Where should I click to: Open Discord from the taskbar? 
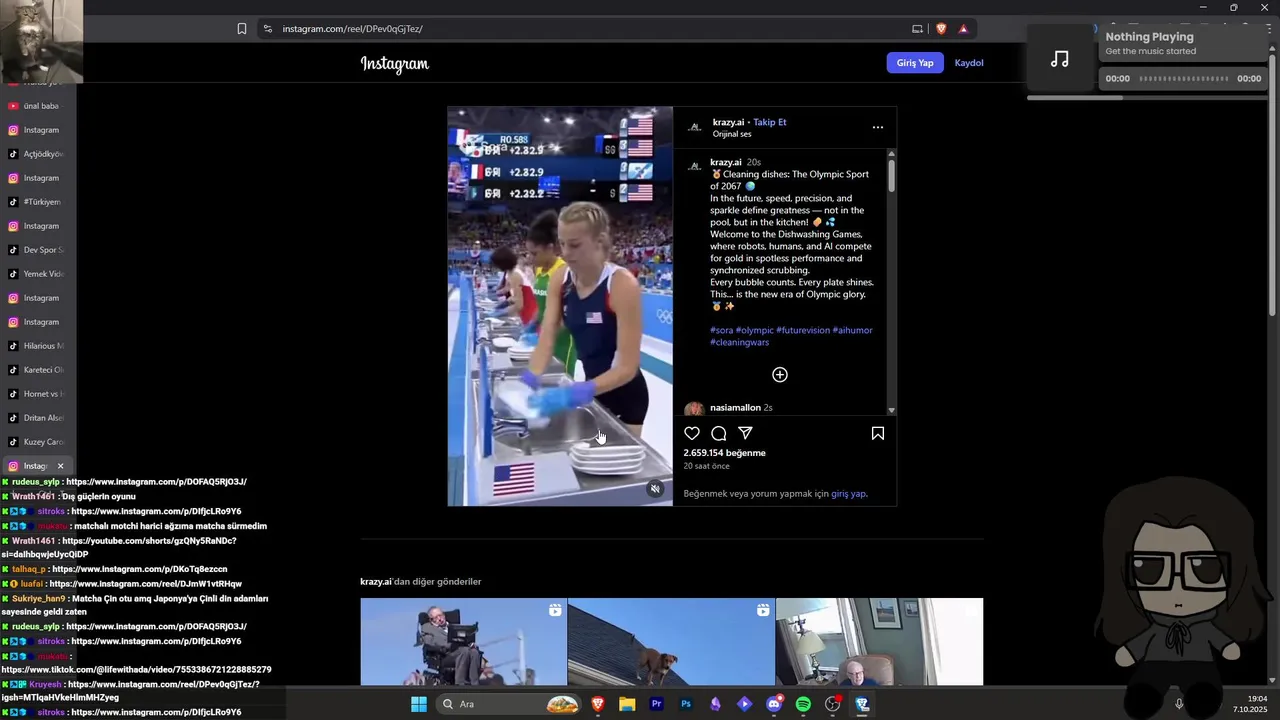(773, 704)
